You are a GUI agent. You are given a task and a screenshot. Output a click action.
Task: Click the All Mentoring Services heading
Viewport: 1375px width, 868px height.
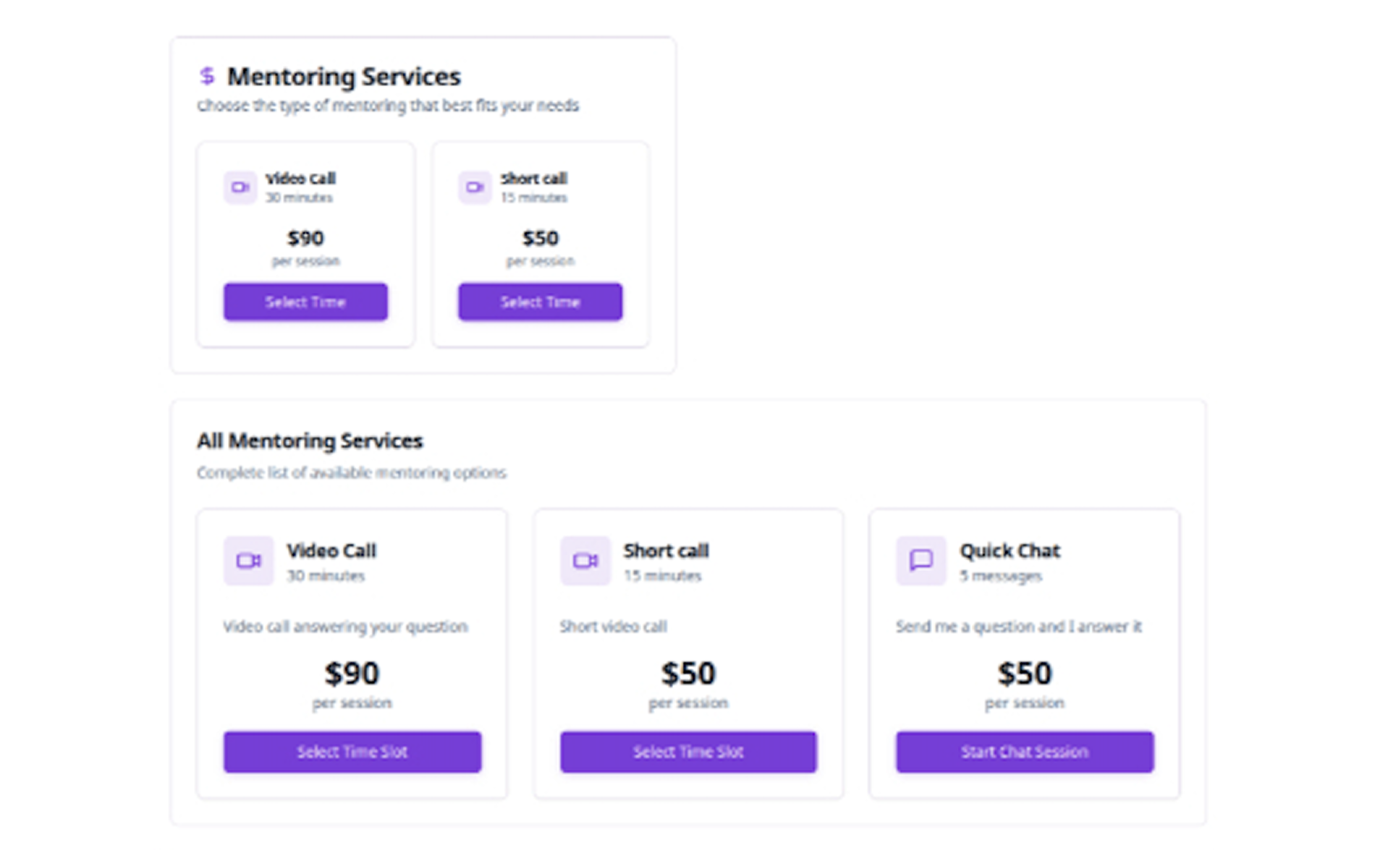point(310,441)
